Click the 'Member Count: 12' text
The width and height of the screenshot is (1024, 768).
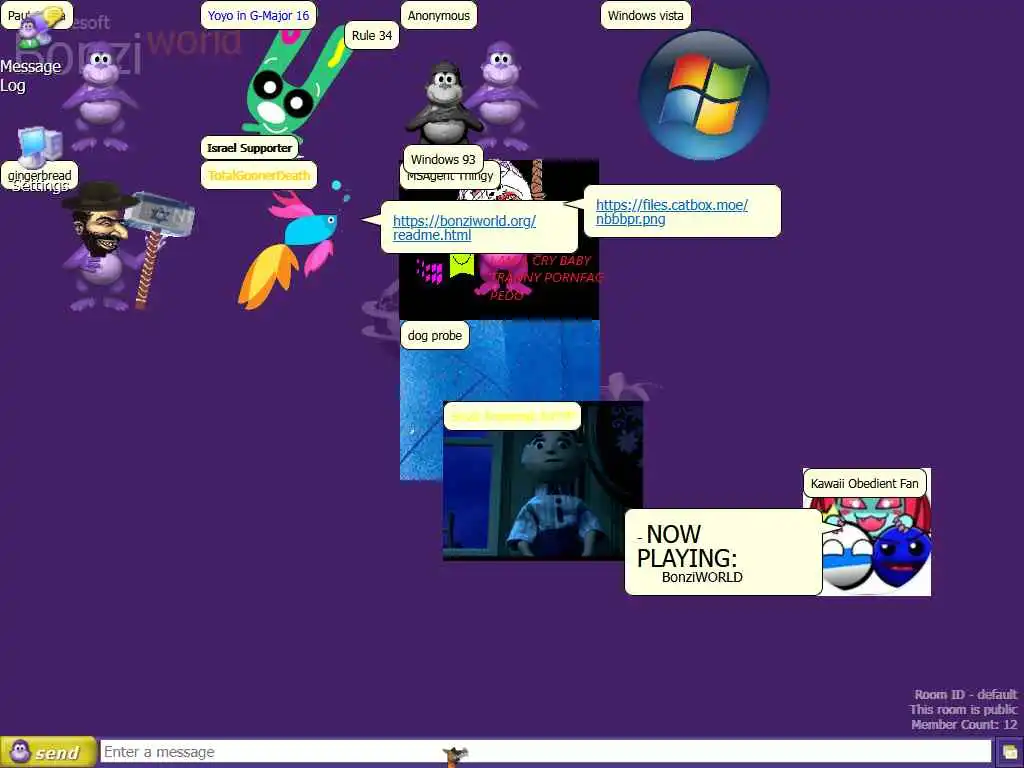(964, 725)
